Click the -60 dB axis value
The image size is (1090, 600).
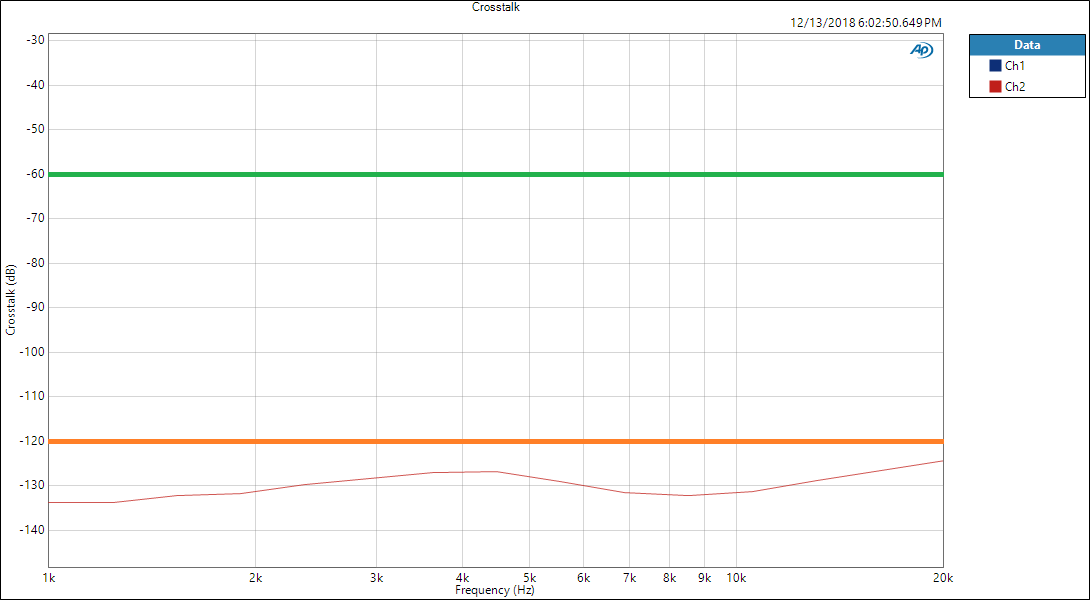point(35,174)
